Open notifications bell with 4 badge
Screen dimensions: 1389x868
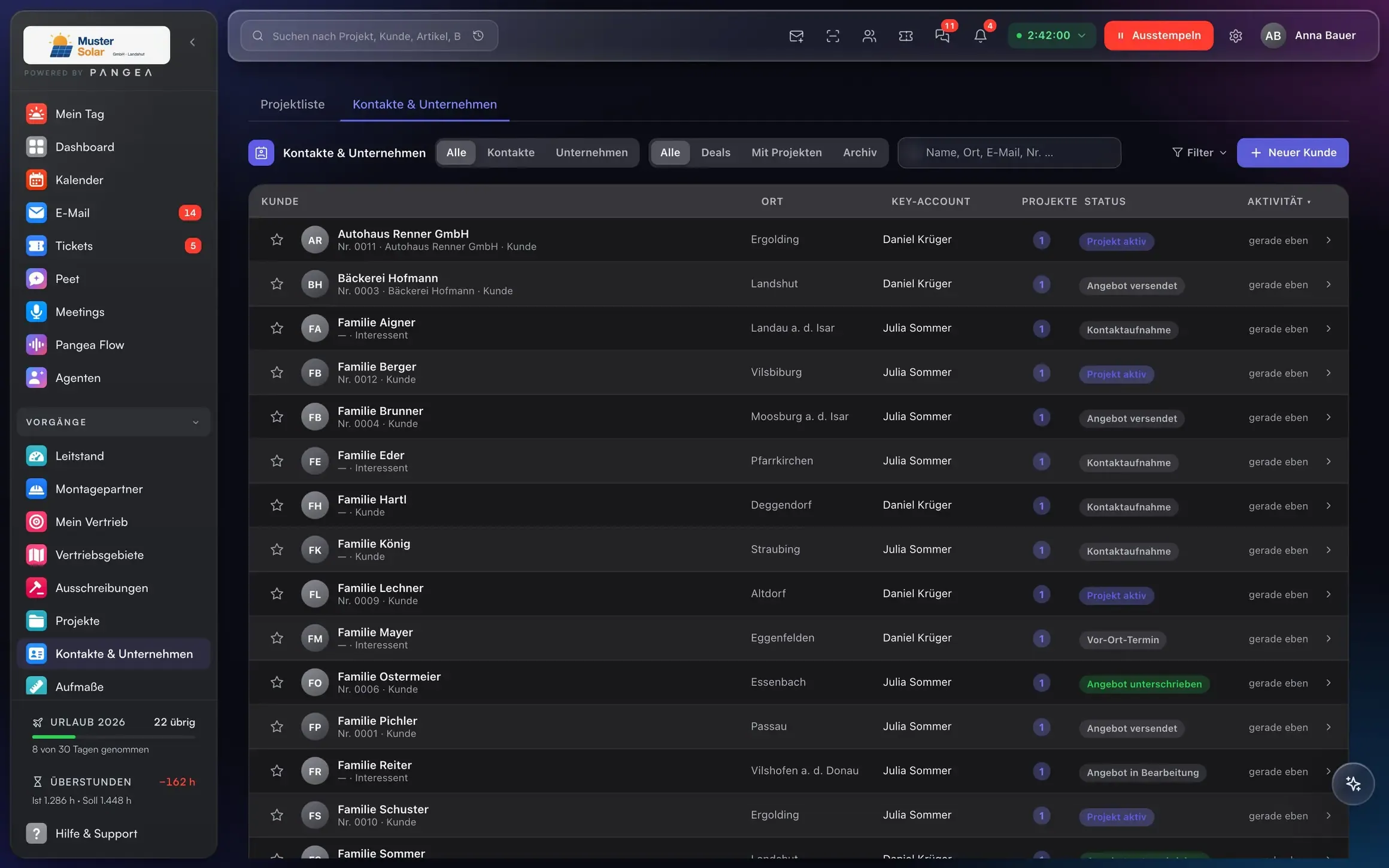click(x=980, y=36)
